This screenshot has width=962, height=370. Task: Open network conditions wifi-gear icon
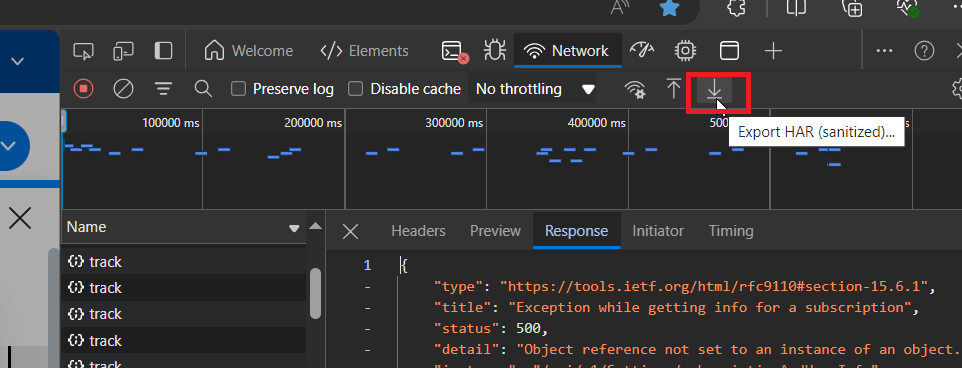[635, 90]
